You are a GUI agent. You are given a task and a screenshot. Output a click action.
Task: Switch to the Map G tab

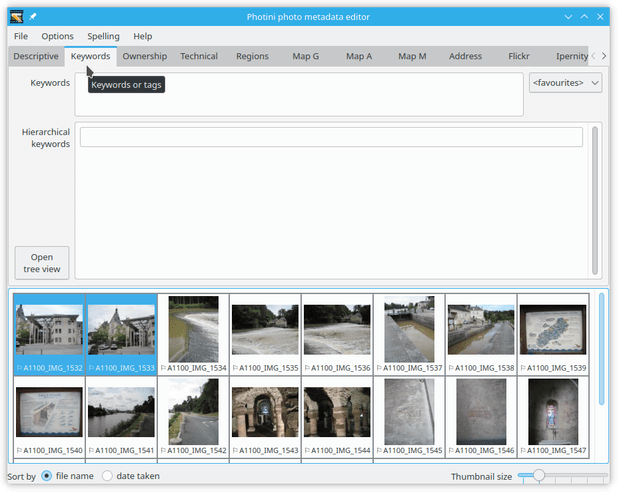(305, 56)
